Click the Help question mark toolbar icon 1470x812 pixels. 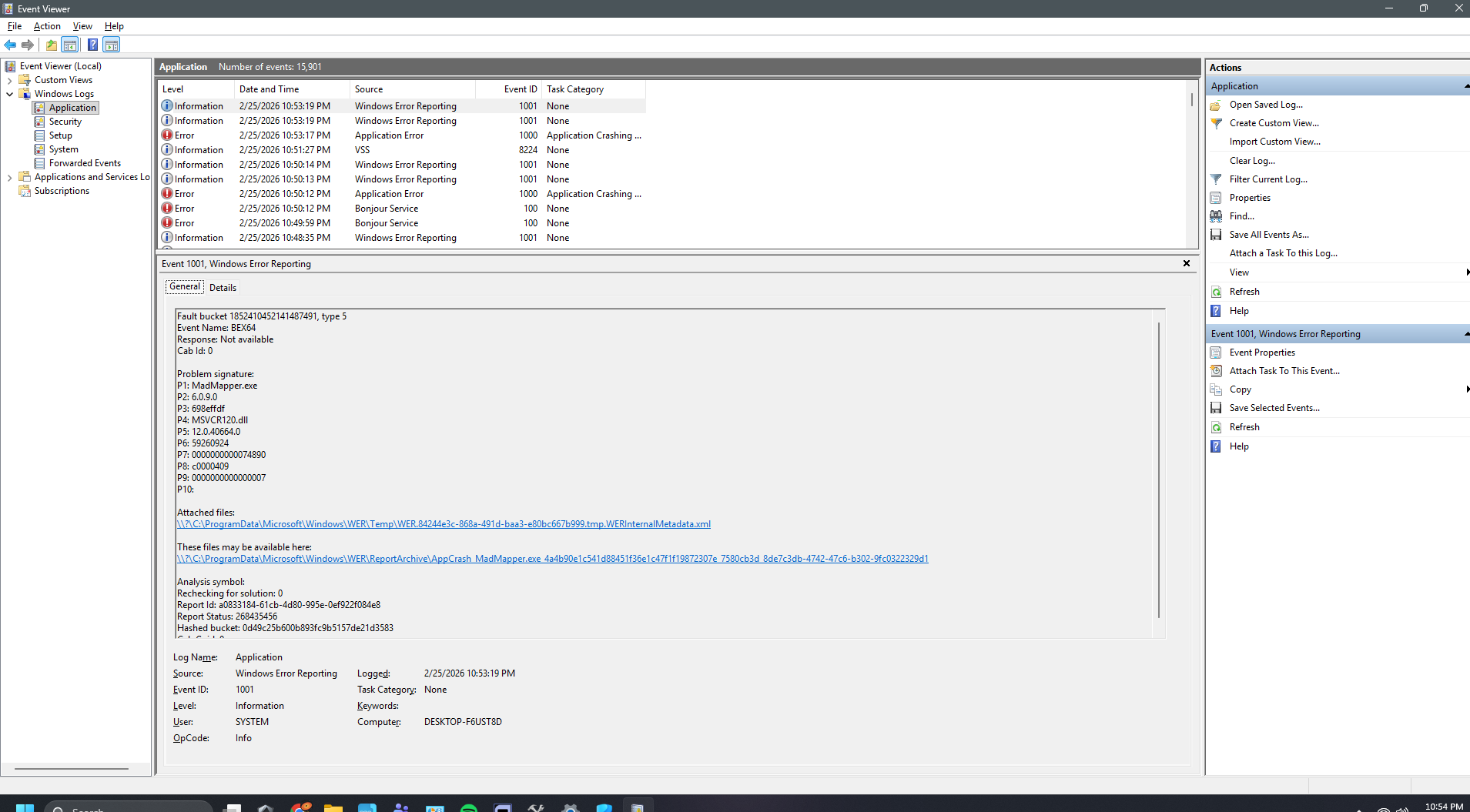point(92,45)
